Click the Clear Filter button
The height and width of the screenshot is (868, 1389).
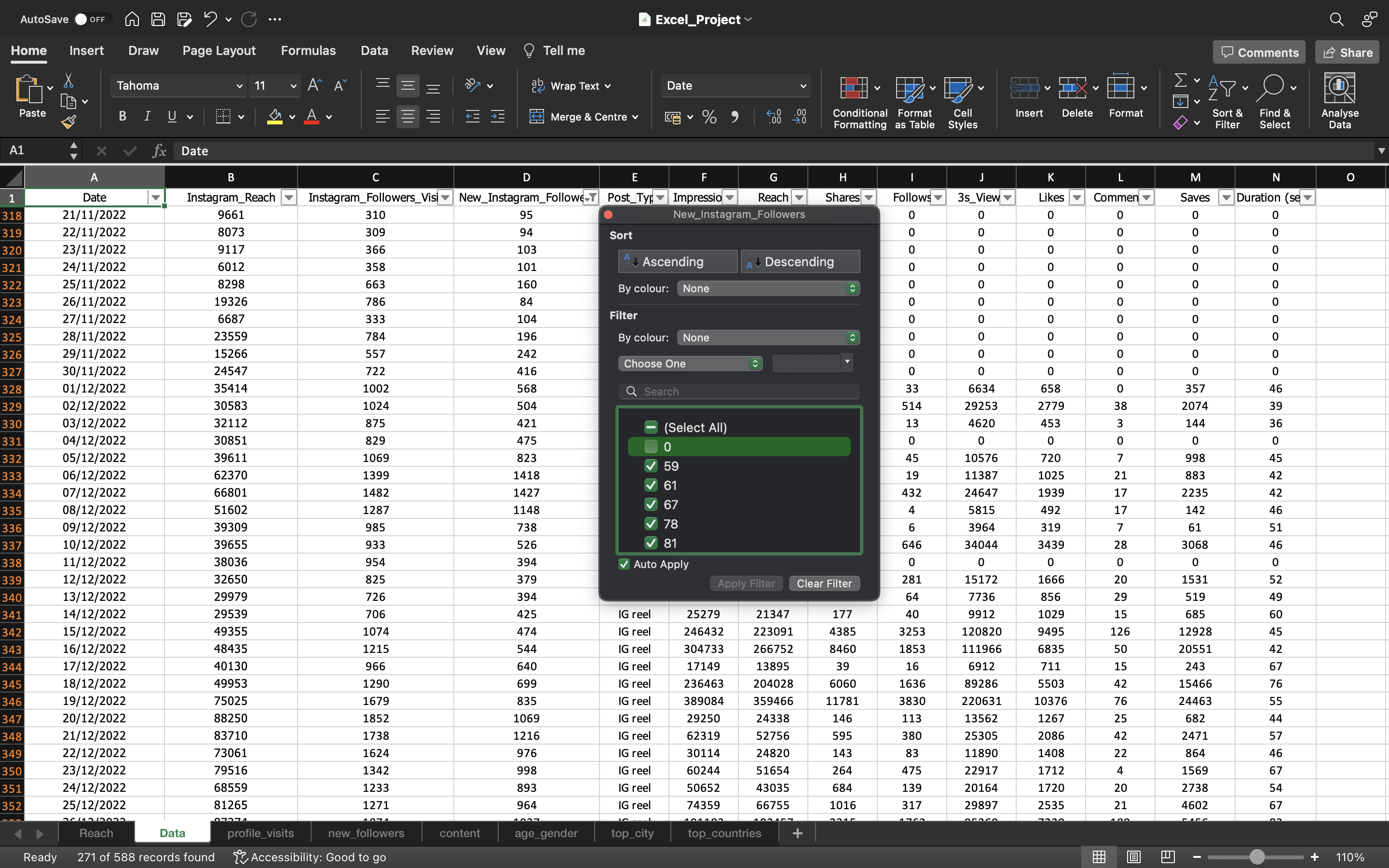pos(824,583)
